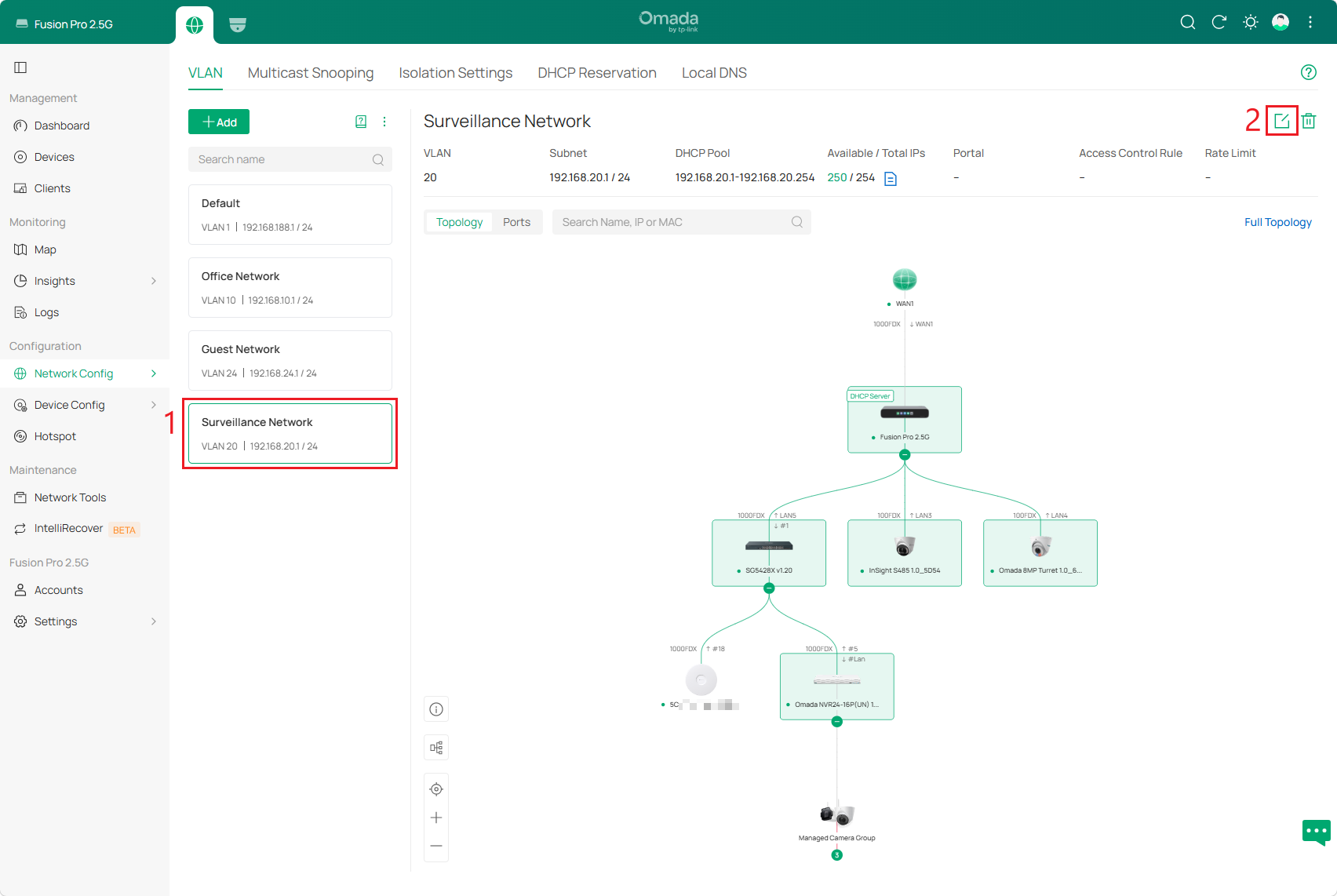Screen dimensions: 1337x896
Task: Zoom in the topology with plus
Action: (x=436, y=818)
